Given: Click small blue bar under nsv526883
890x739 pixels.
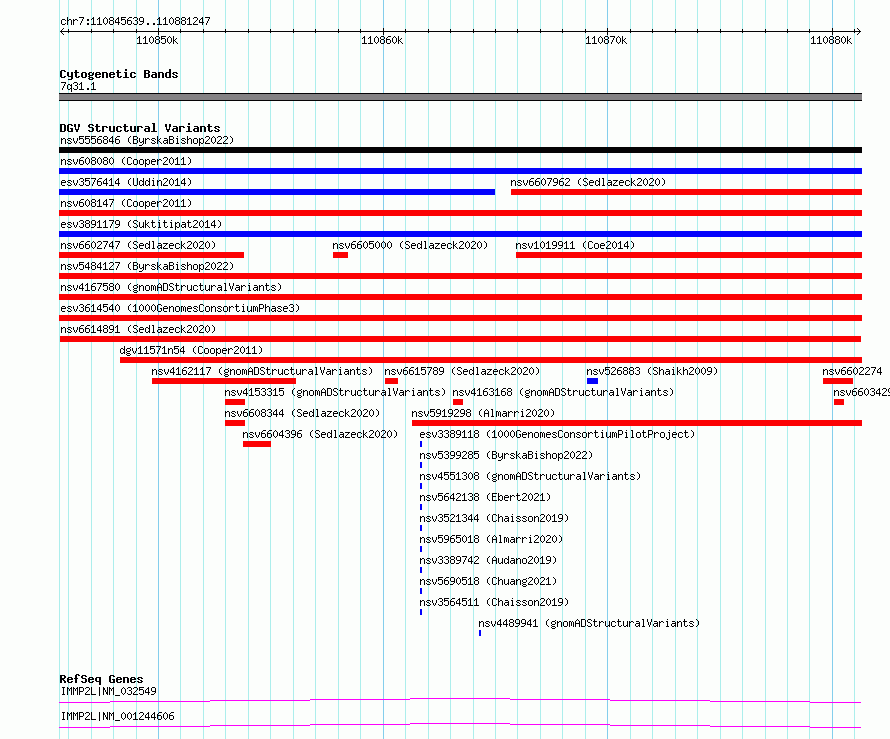Looking at the screenshot, I should [x=592, y=381].
